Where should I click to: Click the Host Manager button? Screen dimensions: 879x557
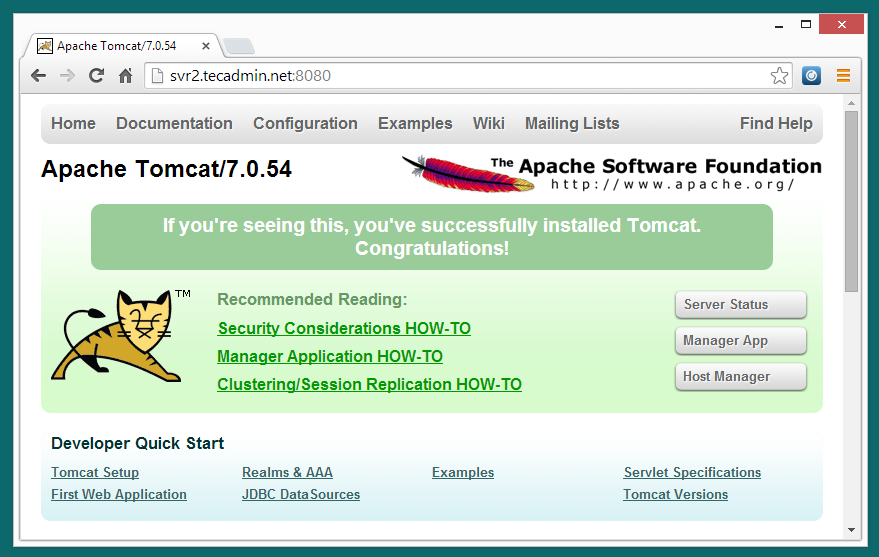point(741,377)
